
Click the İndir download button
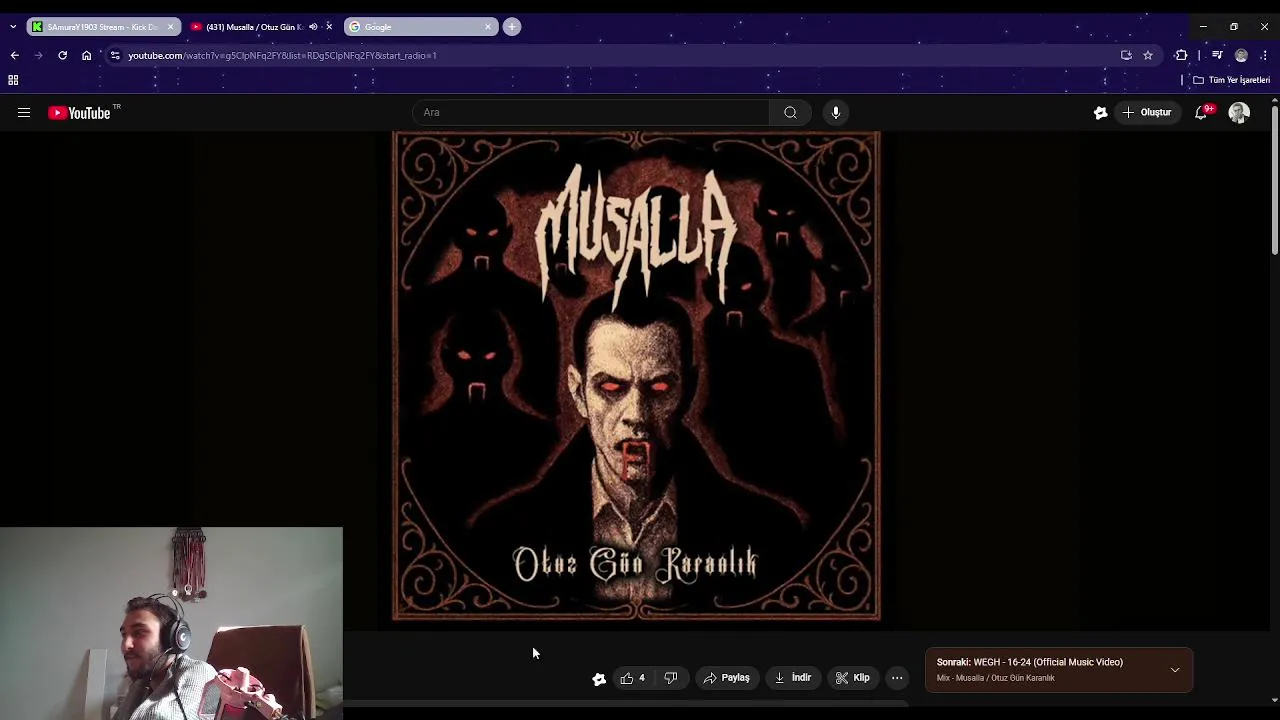pyautogui.click(x=792, y=678)
